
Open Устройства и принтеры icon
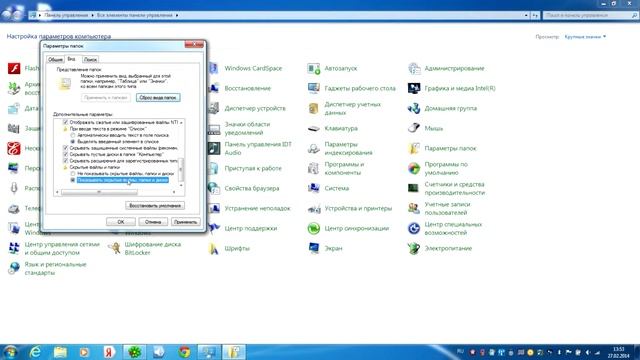(313, 208)
